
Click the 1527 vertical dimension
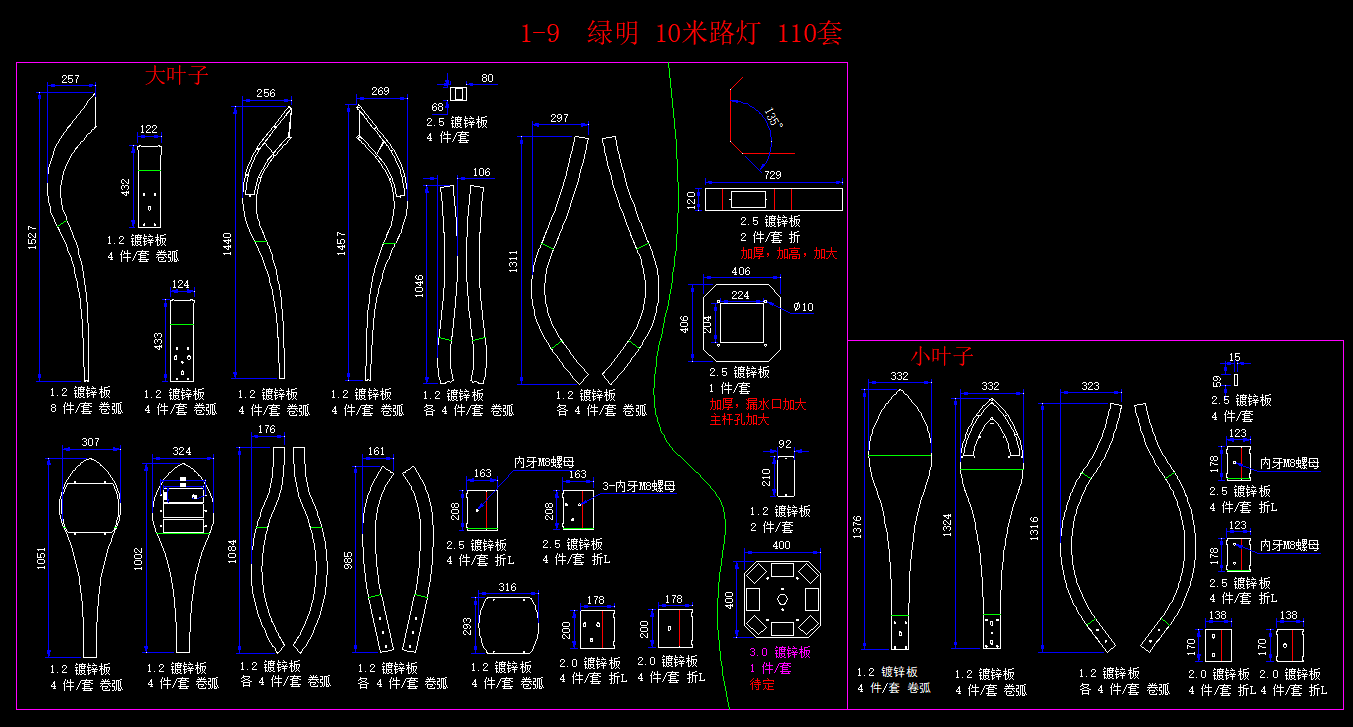31,238
